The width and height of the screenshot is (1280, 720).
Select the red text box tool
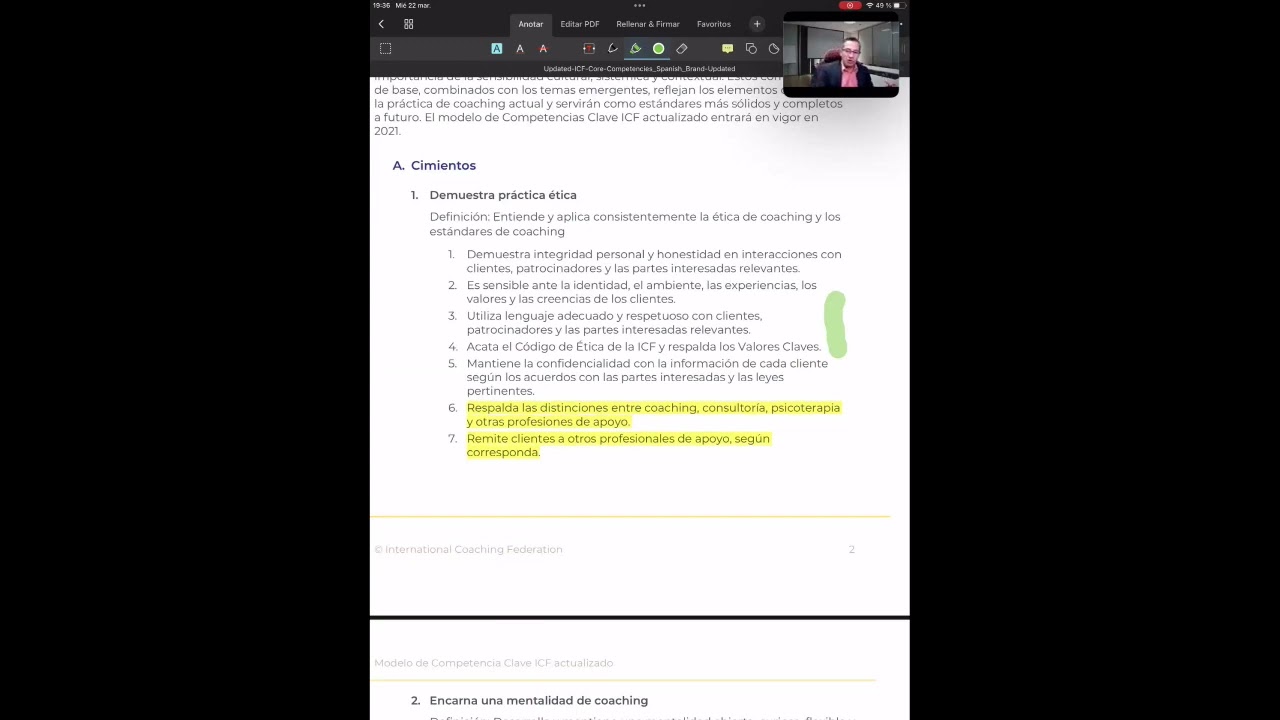coord(589,48)
